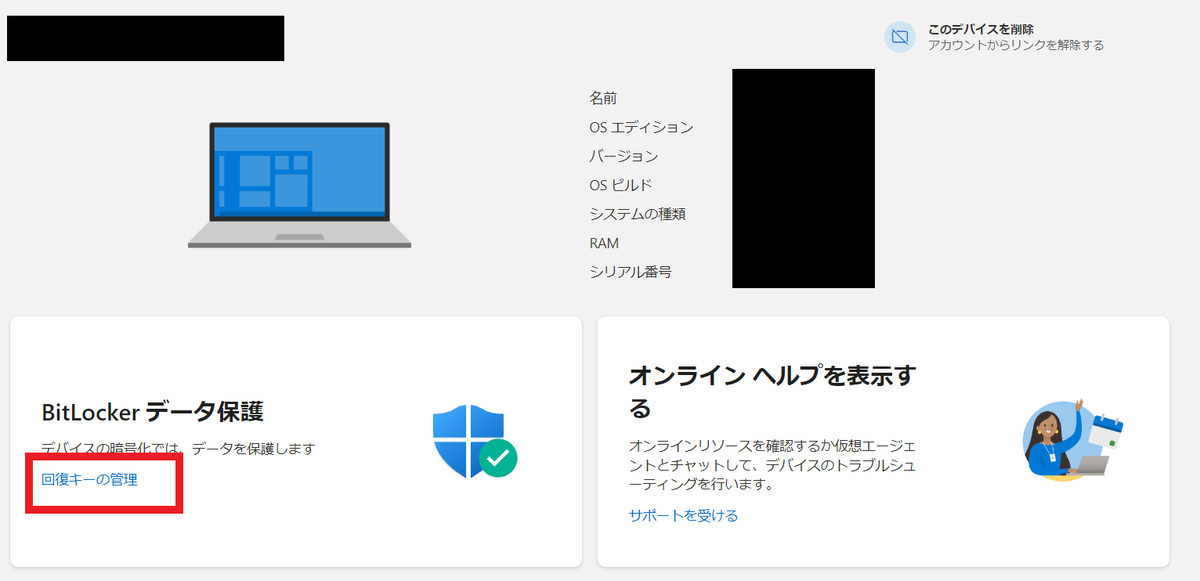This screenshot has height=581, width=1200.
Task: Click the "システムの種類" label
Action: click(637, 214)
